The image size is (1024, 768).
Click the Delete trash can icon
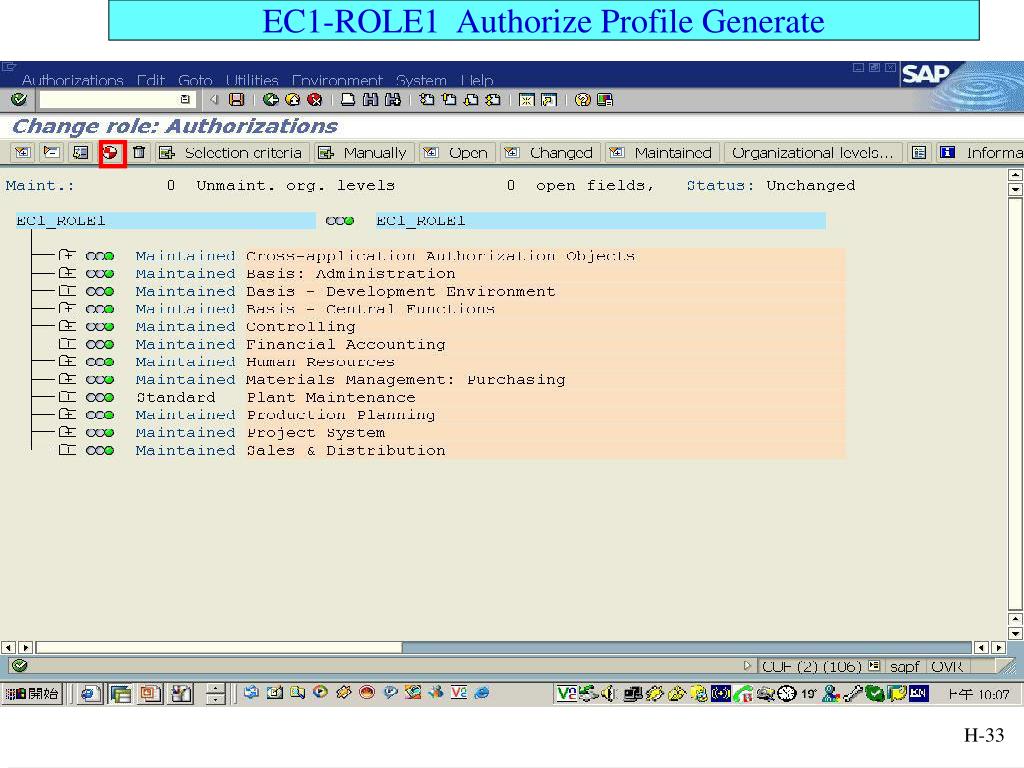(138, 152)
